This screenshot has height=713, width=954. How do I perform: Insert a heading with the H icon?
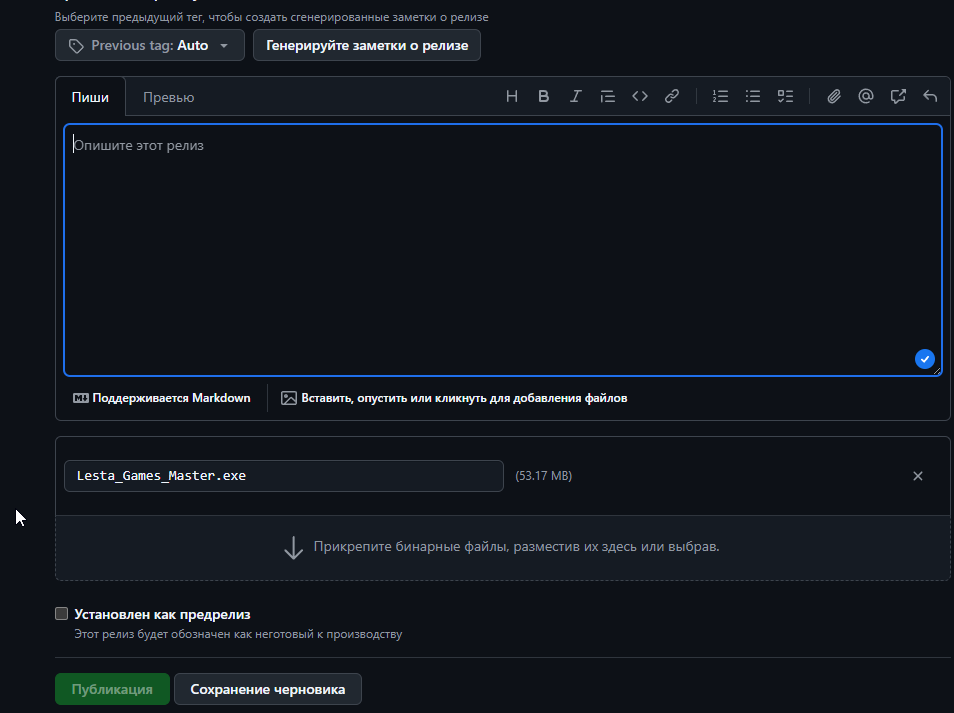pyautogui.click(x=512, y=96)
